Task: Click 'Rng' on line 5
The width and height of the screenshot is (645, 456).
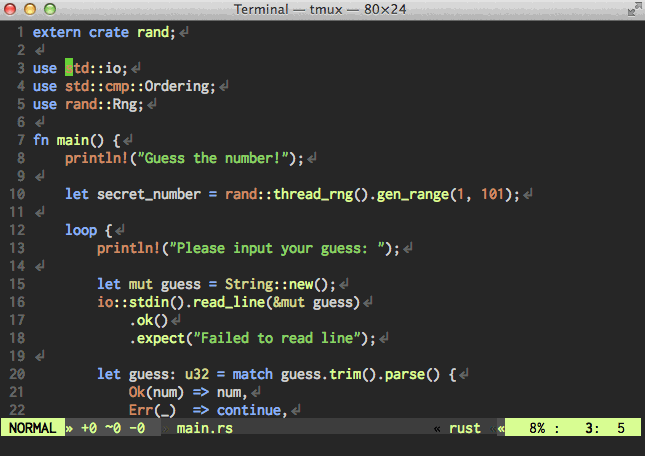Action: (125, 104)
